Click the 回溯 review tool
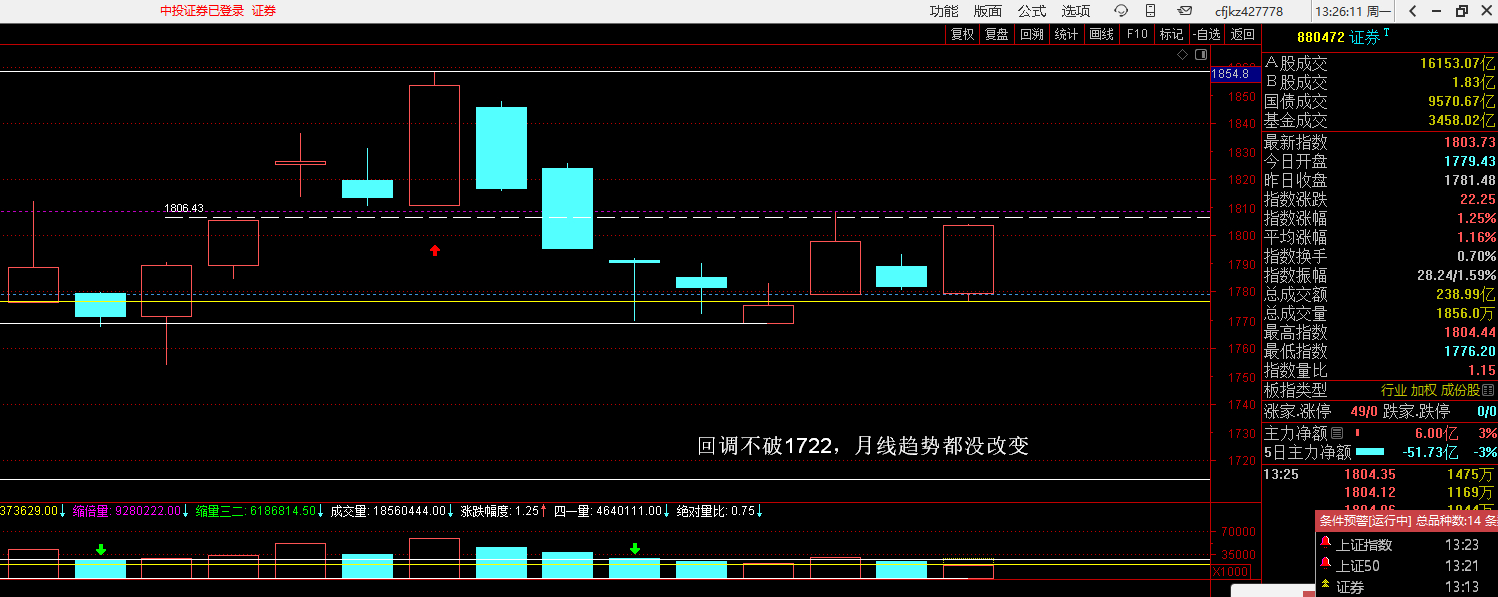 tap(1031, 34)
